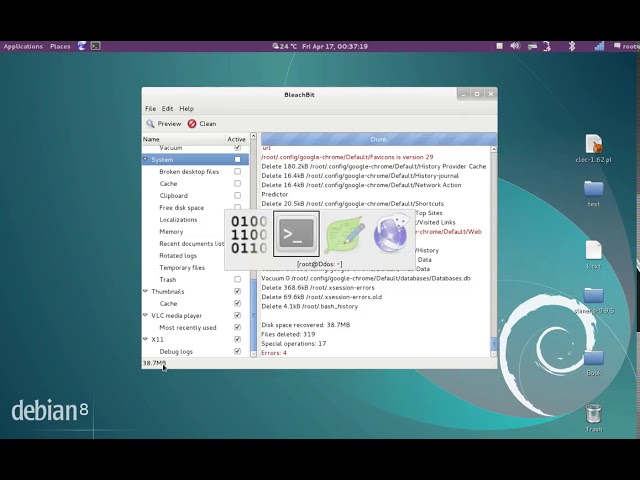Click the chat bubble icon next to the root user
640x480 pixels.
[617, 46]
